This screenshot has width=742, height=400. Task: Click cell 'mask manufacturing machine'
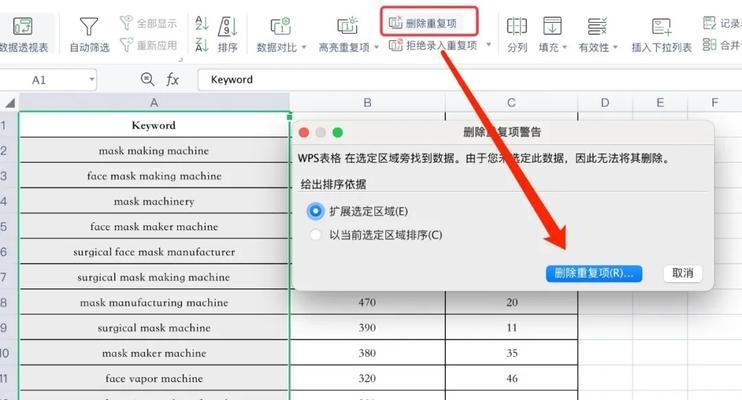tap(154, 302)
